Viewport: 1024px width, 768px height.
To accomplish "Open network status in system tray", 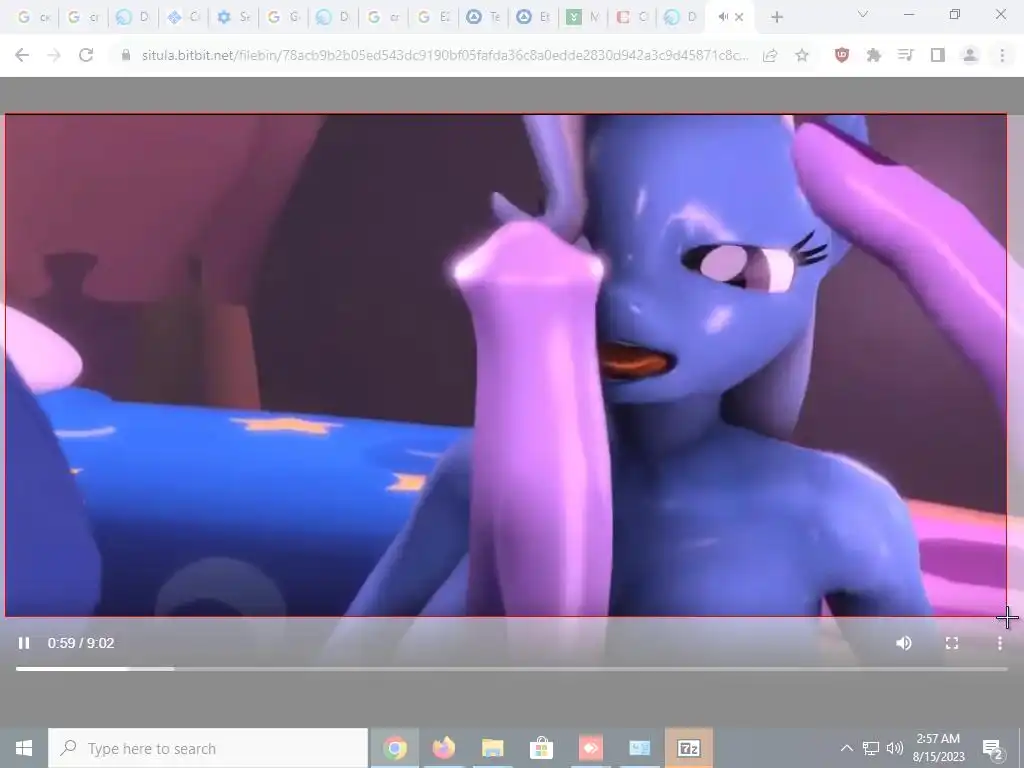I will tap(871, 748).
